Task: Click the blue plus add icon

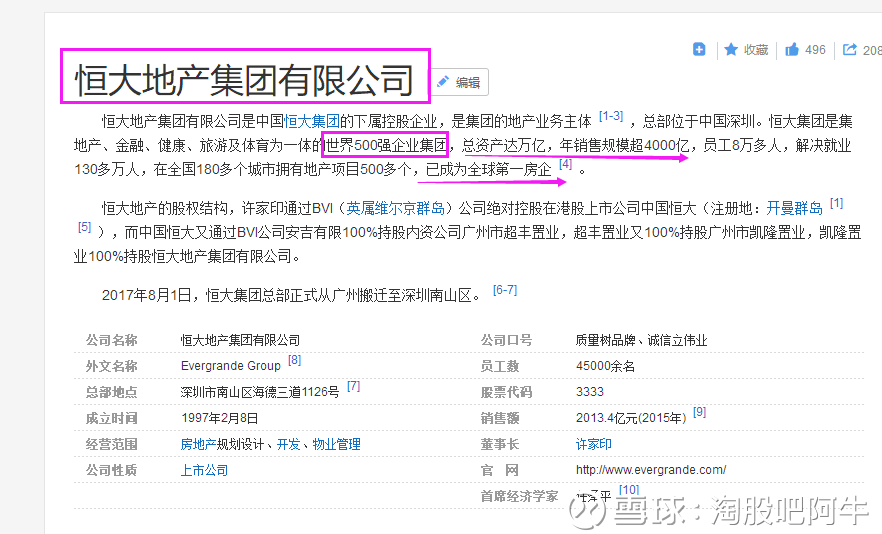Action: pos(699,50)
